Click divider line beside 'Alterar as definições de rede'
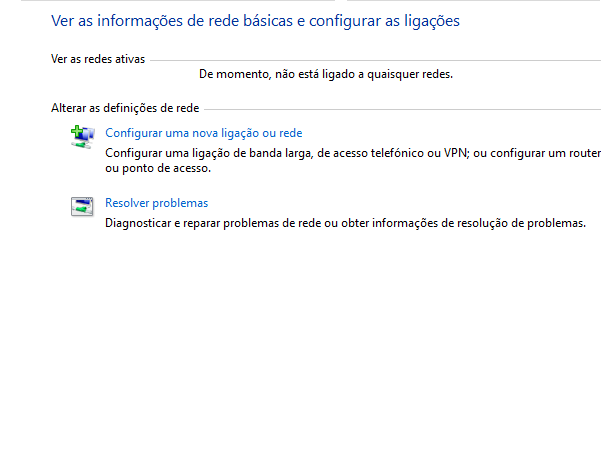Screen dimensions: 615x455 tap(402, 109)
